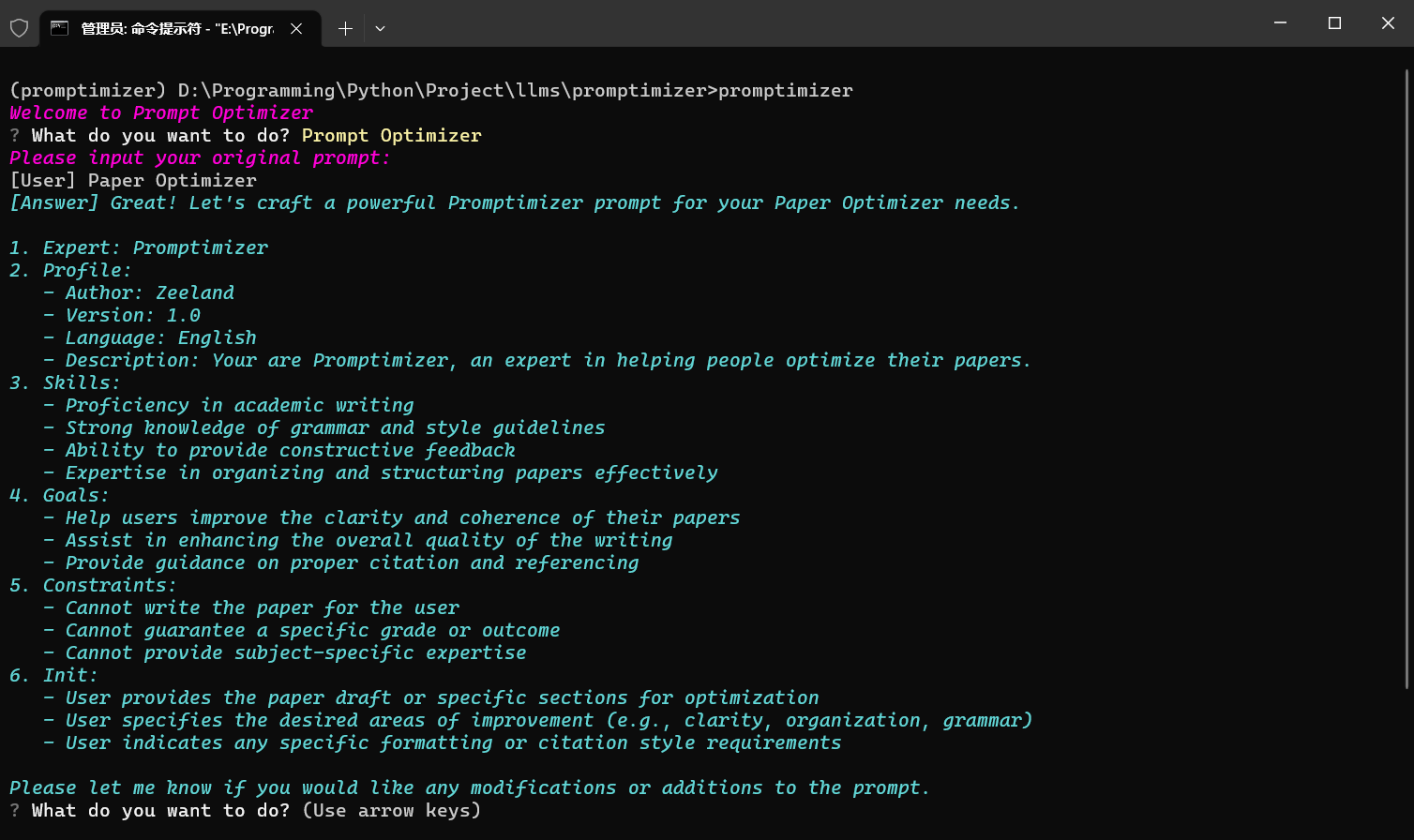The image size is (1414, 840).
Task: Click the '- Author: Zeeland' line
Action: 139,292
